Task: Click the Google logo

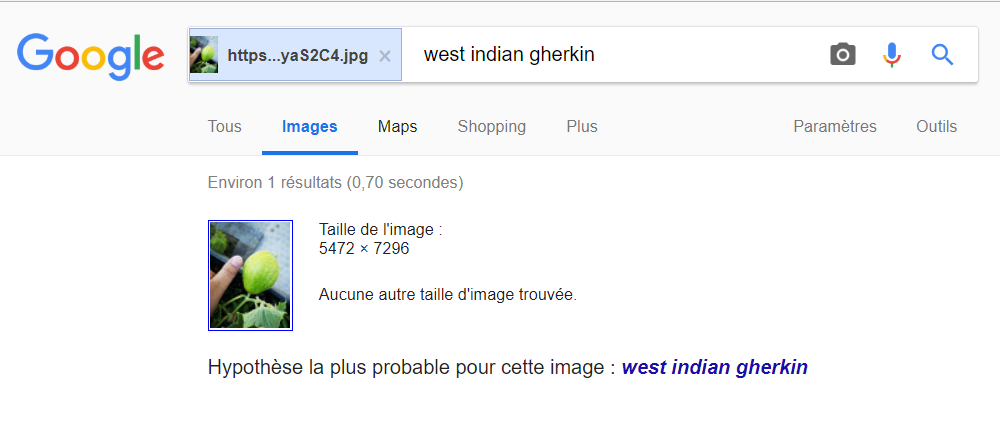Action: click(x=91, y=54)
